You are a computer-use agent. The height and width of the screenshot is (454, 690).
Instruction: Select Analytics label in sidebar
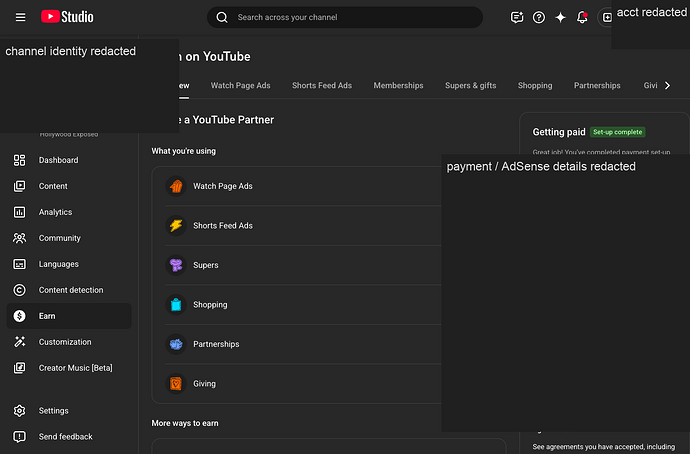tap(55, 212)
